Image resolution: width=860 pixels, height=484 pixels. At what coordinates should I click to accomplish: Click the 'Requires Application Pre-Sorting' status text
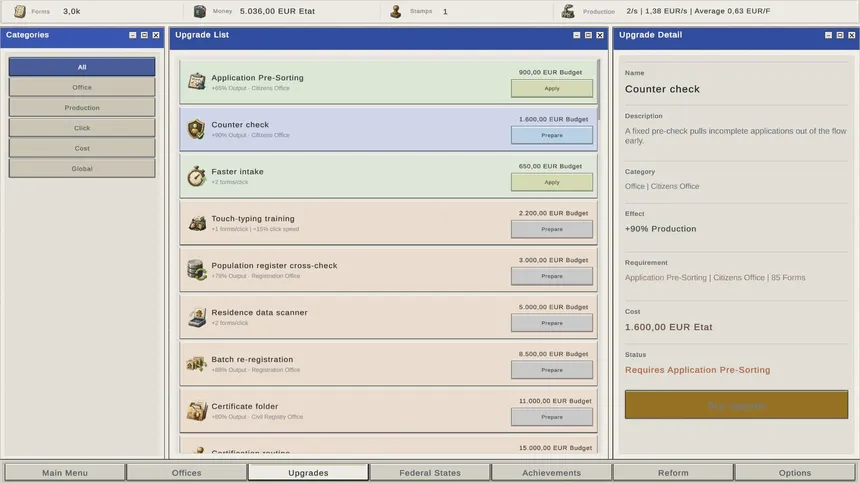(x=697, y=370)
